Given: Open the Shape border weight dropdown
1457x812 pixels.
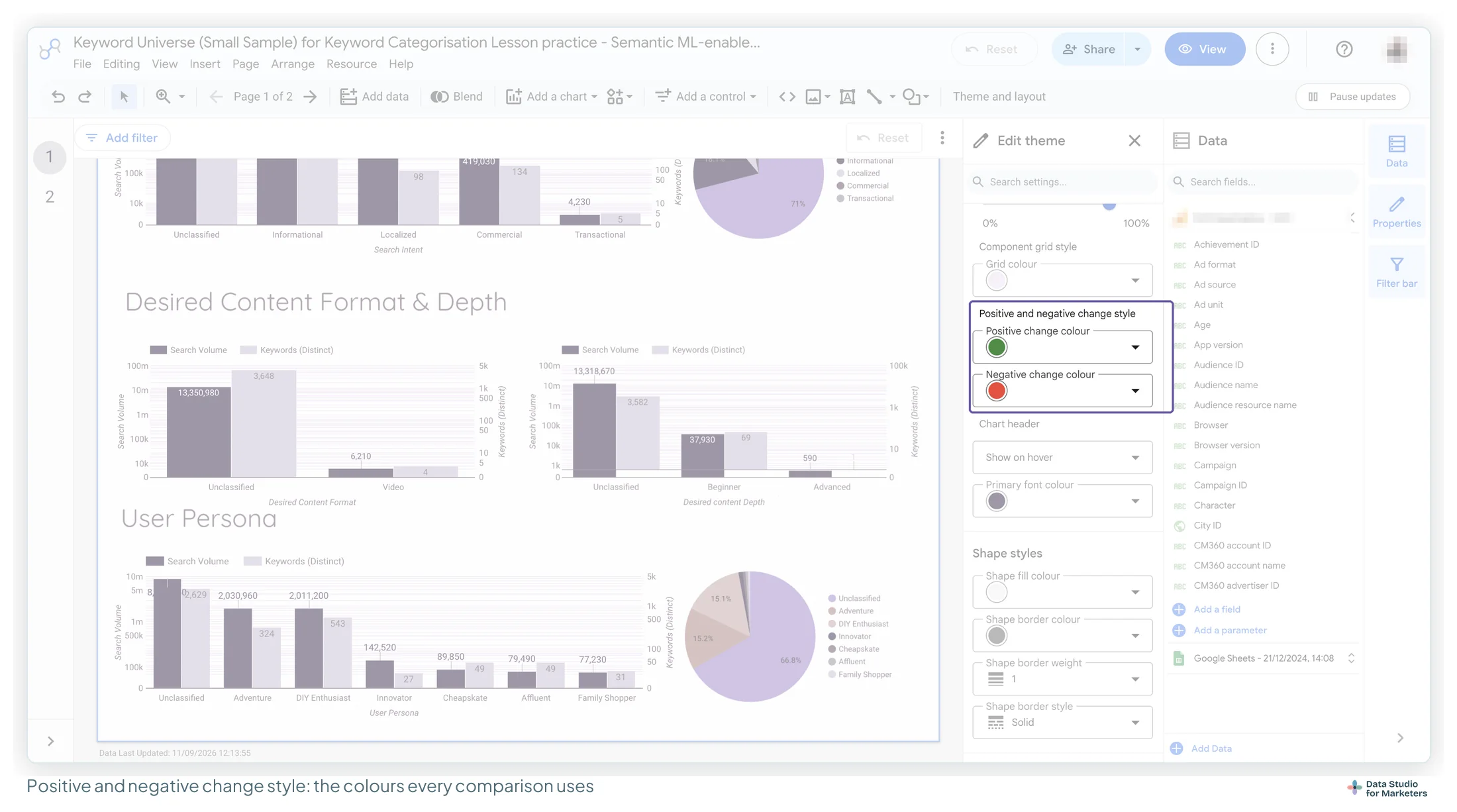Looking at the screenshot, I should tap(1062, 679).
